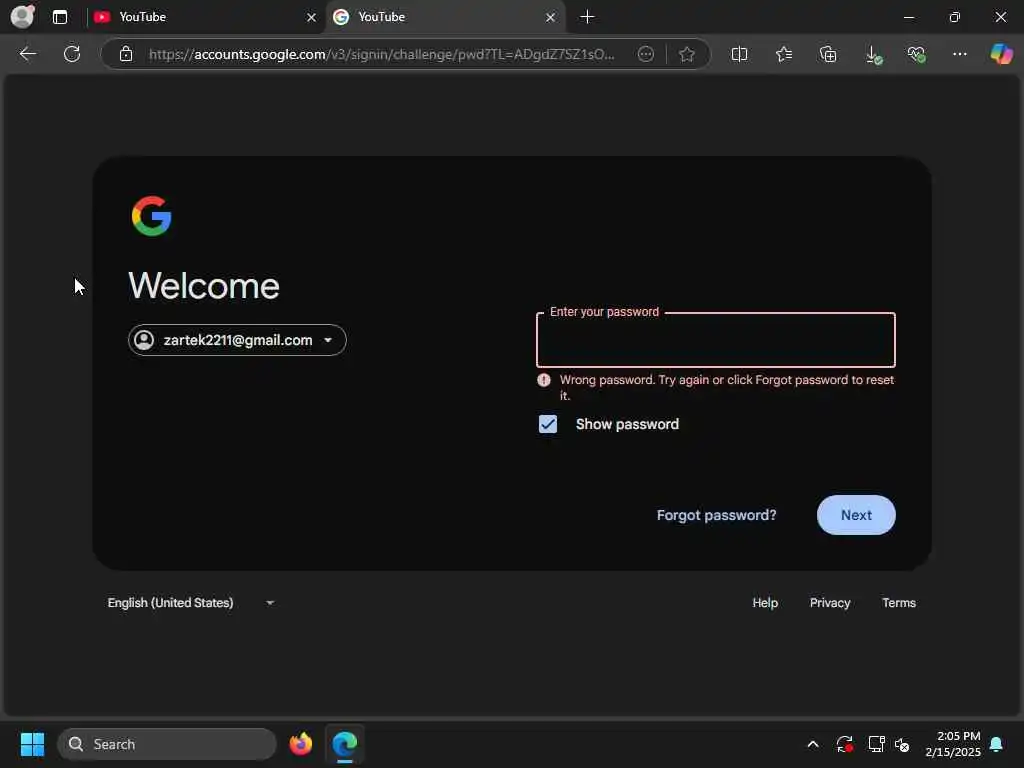Open the Downloads icon

tap(873, 54)
